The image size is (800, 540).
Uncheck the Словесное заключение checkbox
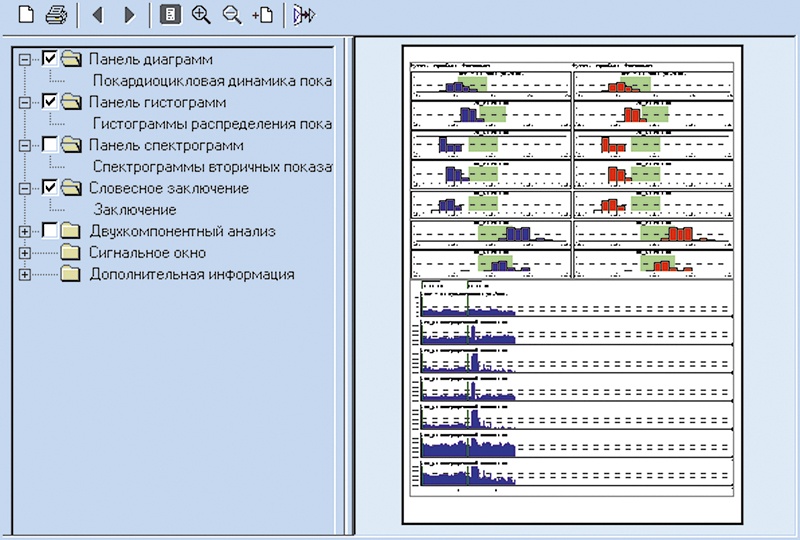tap(50, 188)
